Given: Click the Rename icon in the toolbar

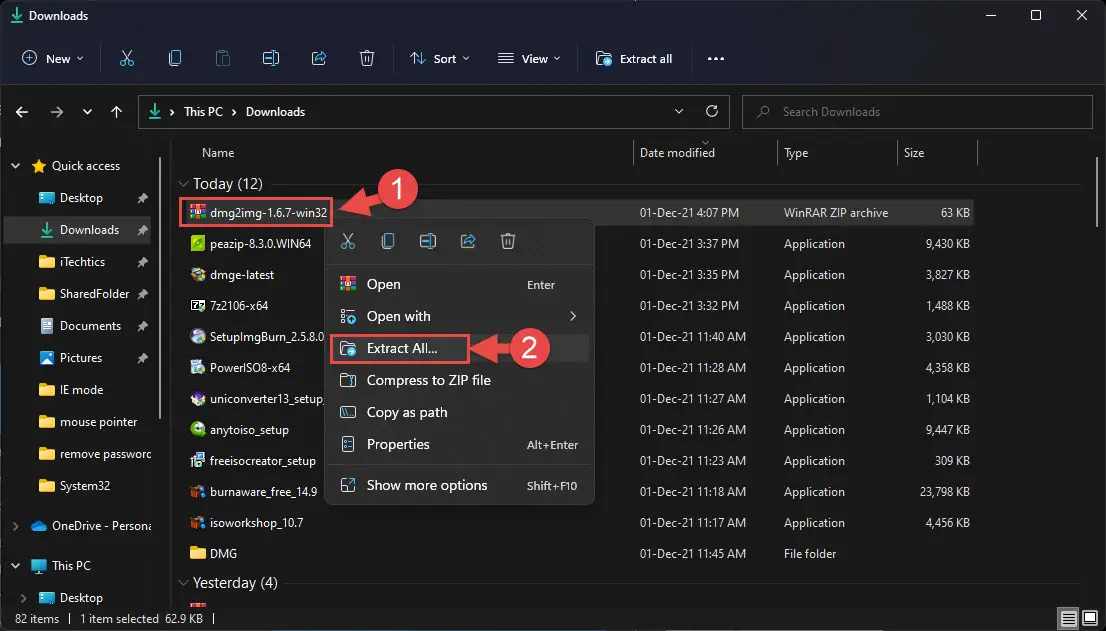Looking at the screenshot, I should pyautogui.click(x=271, y=59).
